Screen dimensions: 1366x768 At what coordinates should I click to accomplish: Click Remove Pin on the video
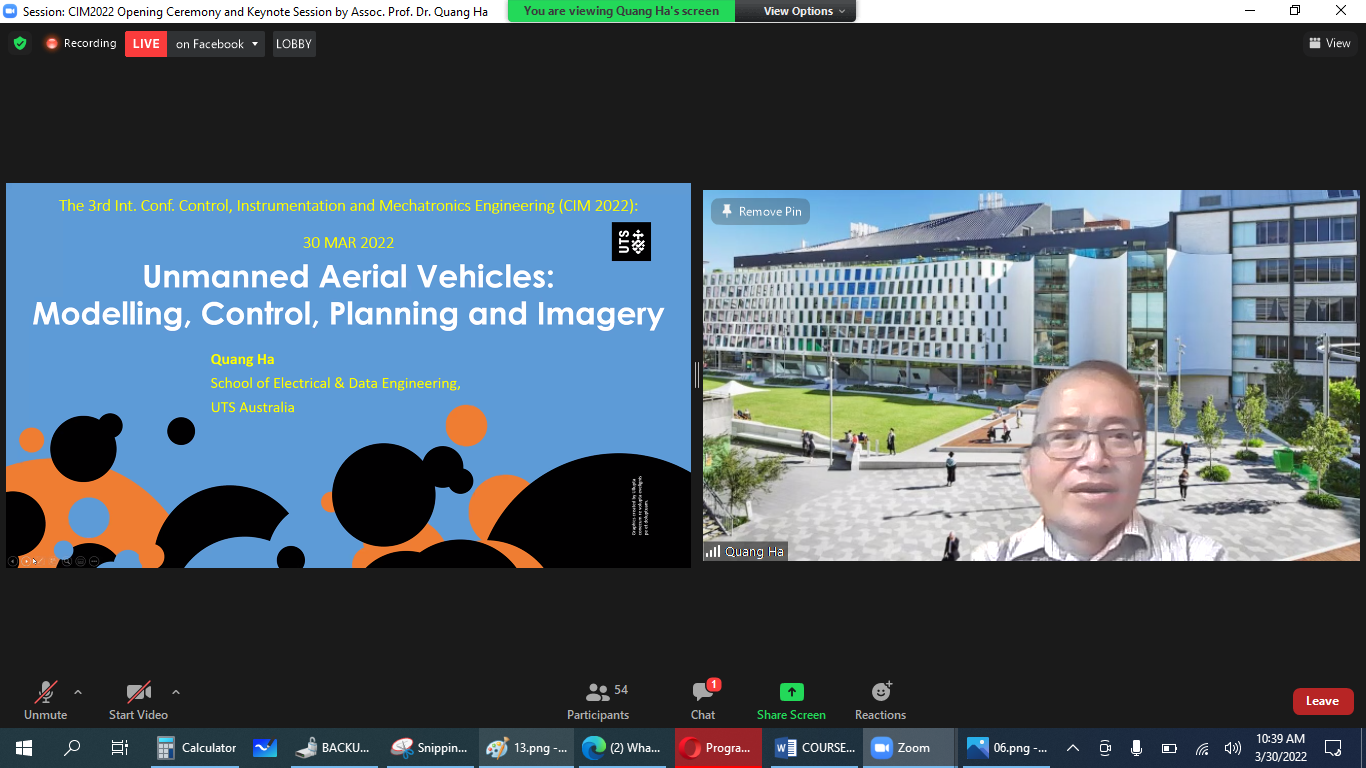(x=760, y=212)
